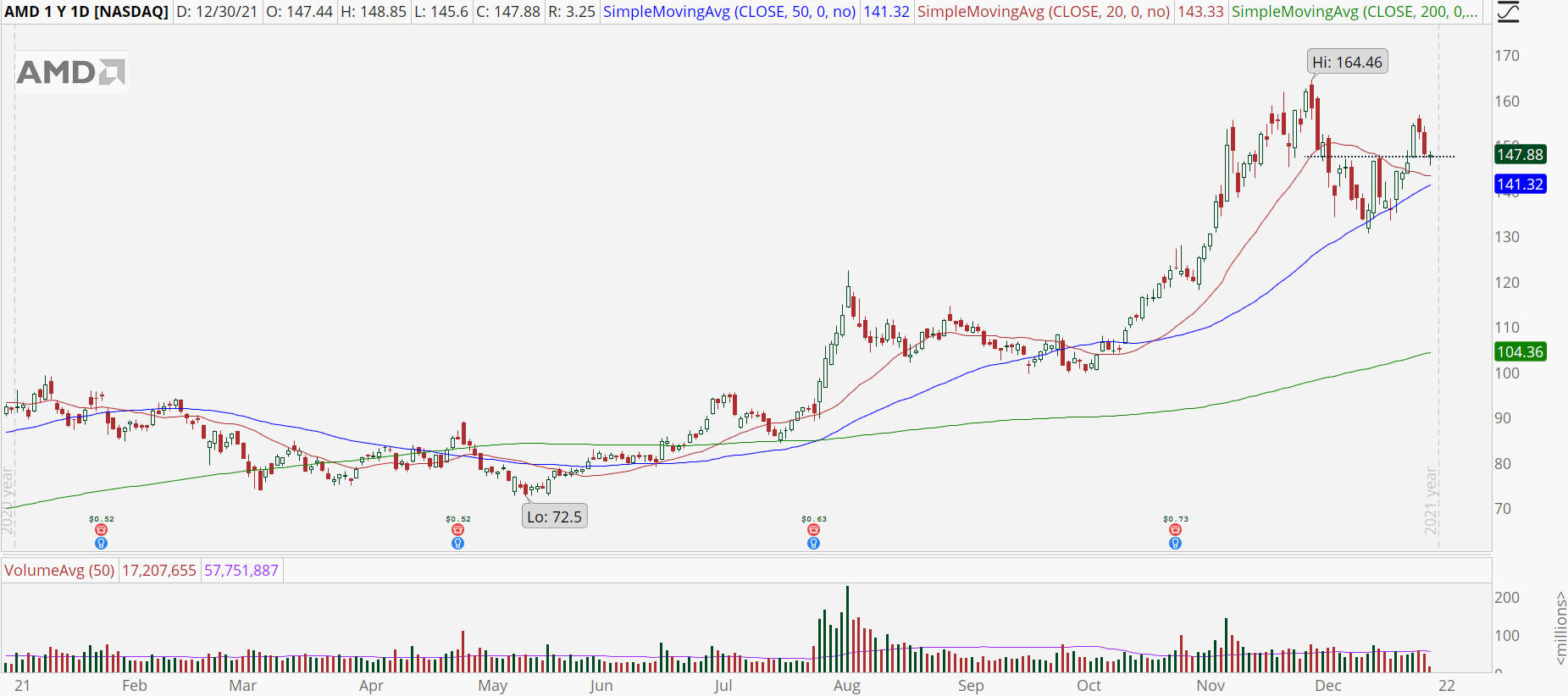Click the AMD logo on the chart
Image resolution: width=1568 pixels, height=696 pixels.
pos(71,72)
